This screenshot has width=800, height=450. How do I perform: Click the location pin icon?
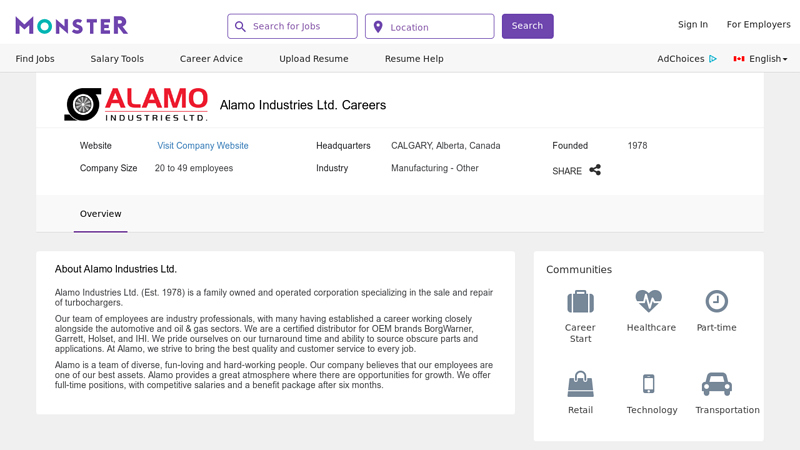point(378,27)
